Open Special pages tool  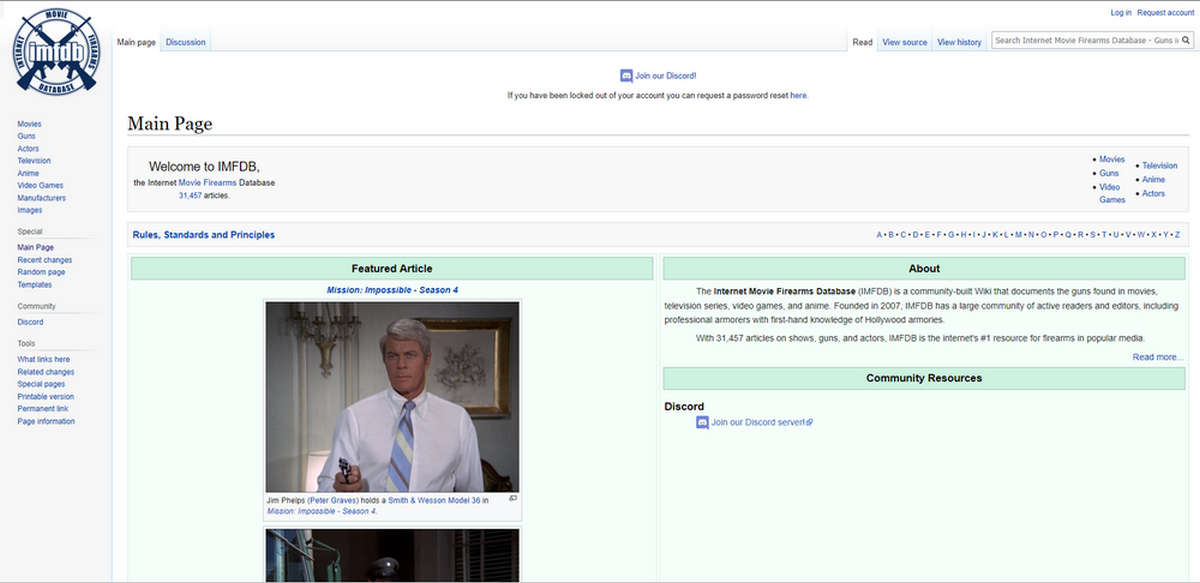[x=41, y=384]
